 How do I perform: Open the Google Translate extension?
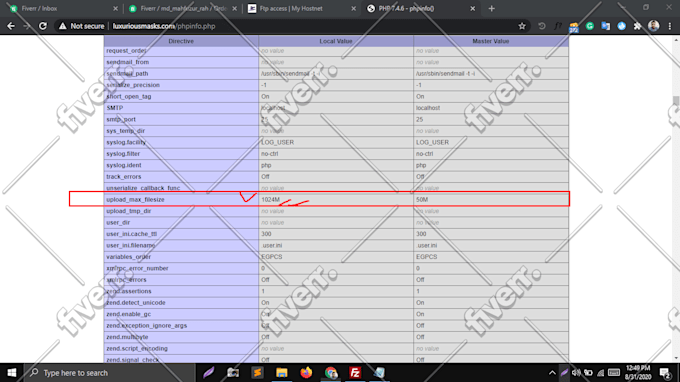(606, 26)
